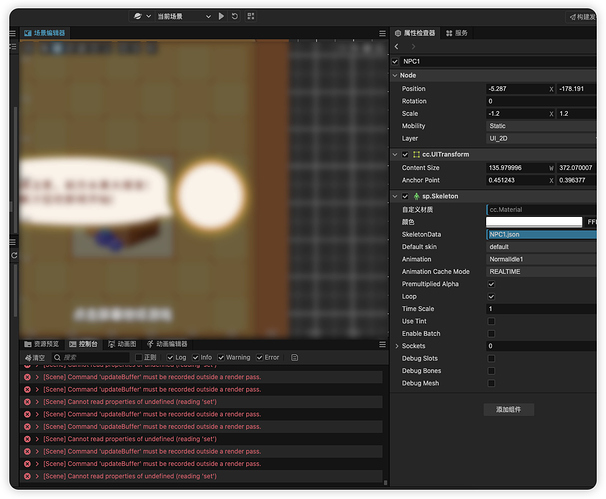The width and height of the screenshot is (606, 499).
Task: Collapse the sp.Skeleton component
Action: (x=395, y=196)
